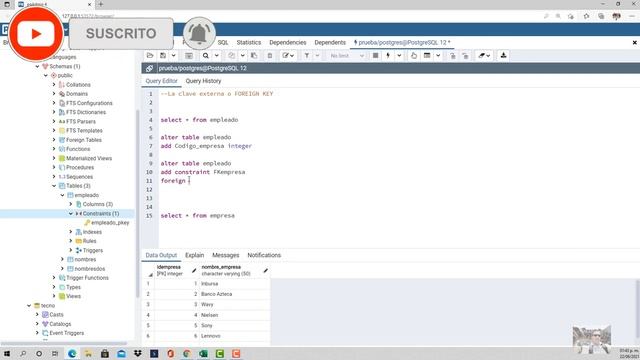Image resolution: width=640 pixels, height=360 pixels.
Task: Click Filter funnel icon
Action: pyautogui.click(x=307, y=56)
